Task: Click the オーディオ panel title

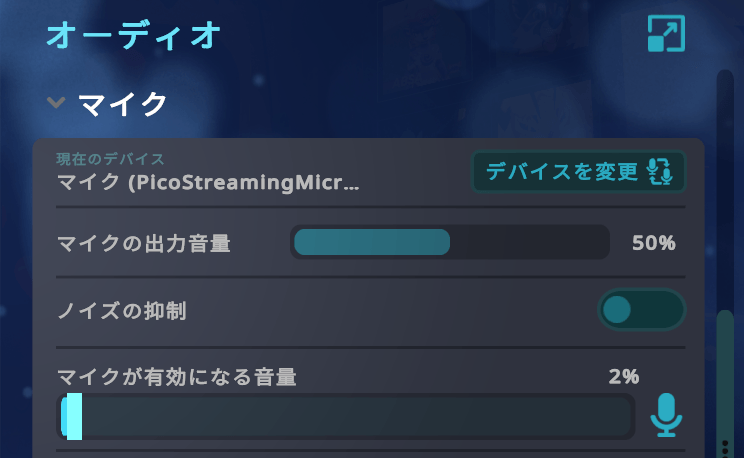Action: [x=133, y=35]
